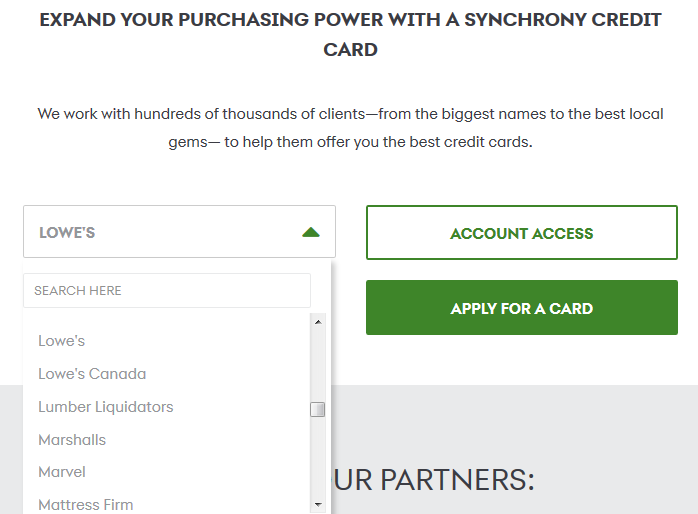The height and width of the screenshot is (514, 698).
Task: Select Lowe's from the partner list
Action: 61,341
